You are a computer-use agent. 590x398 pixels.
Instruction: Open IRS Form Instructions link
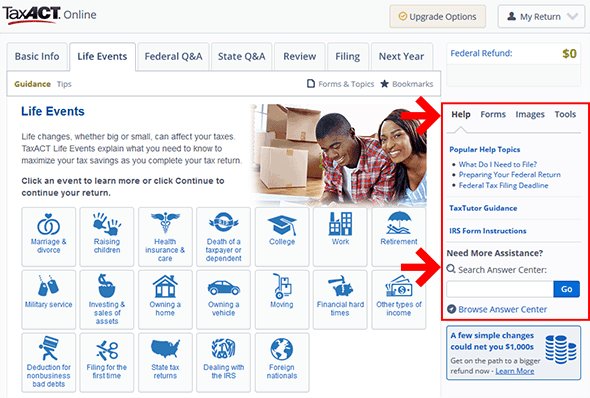[x=488, y=231]
